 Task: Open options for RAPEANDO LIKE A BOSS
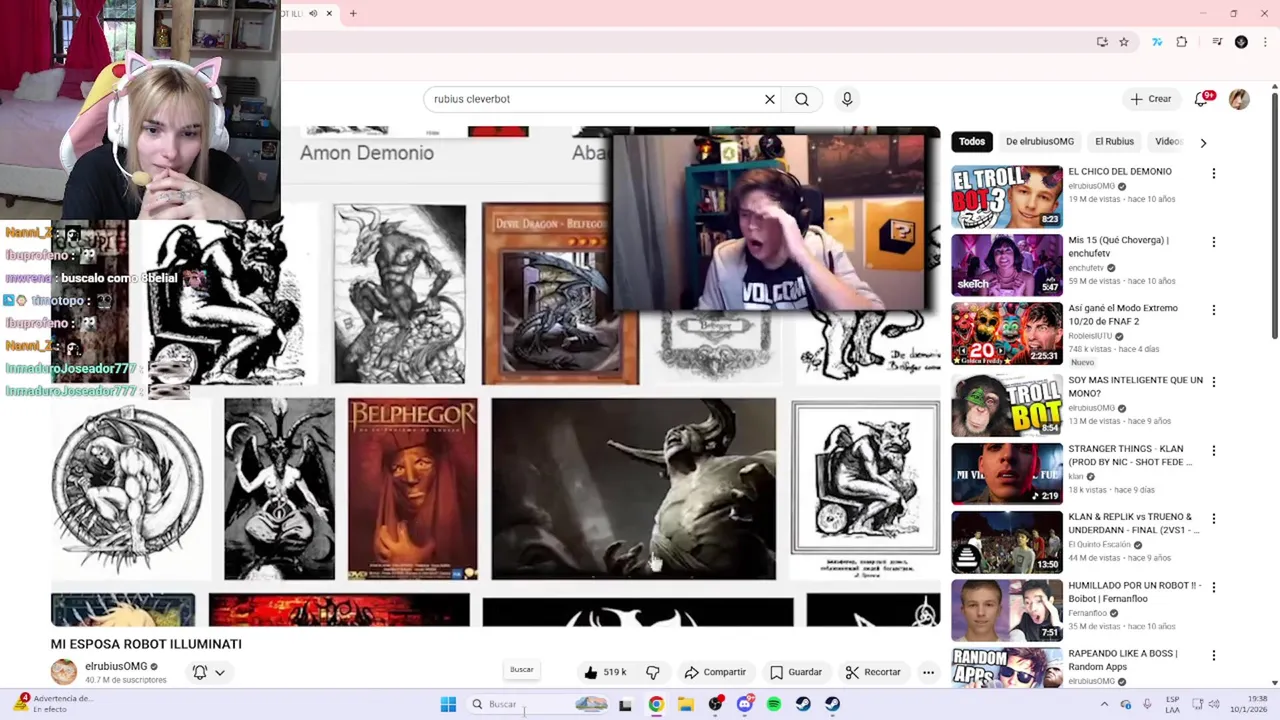(x=1214, y=656)
